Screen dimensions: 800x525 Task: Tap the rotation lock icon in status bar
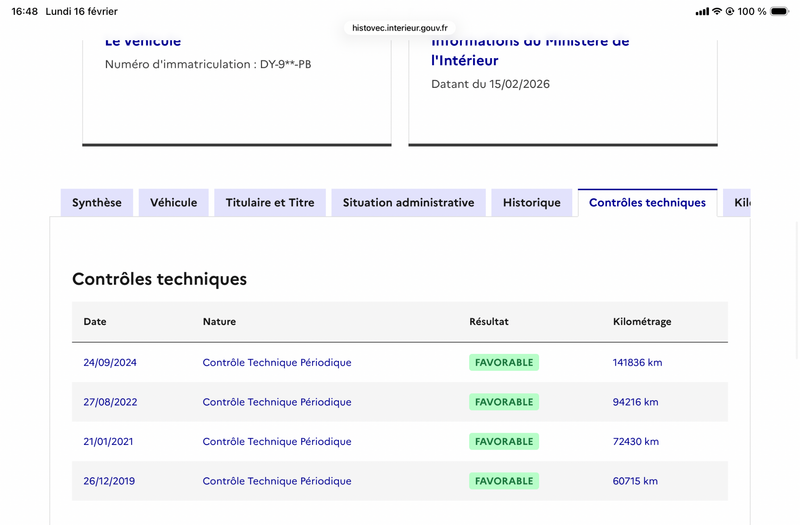730,11
